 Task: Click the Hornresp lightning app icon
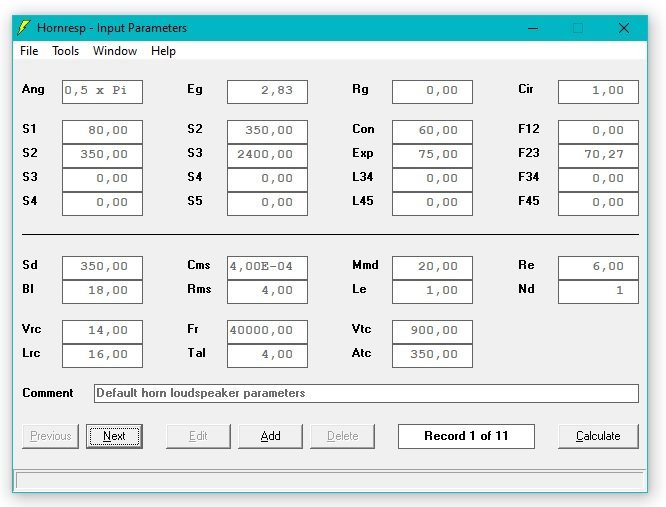tap(24, 28)
